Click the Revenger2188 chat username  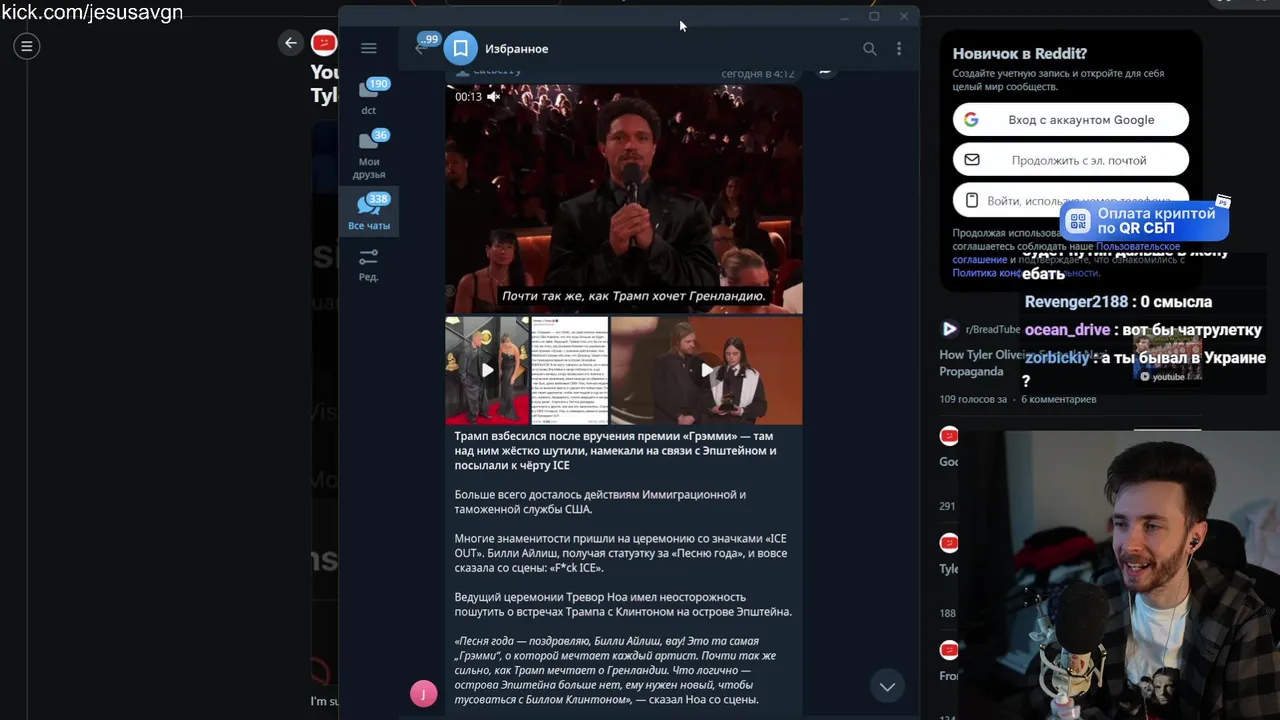tap(1075, 302)
